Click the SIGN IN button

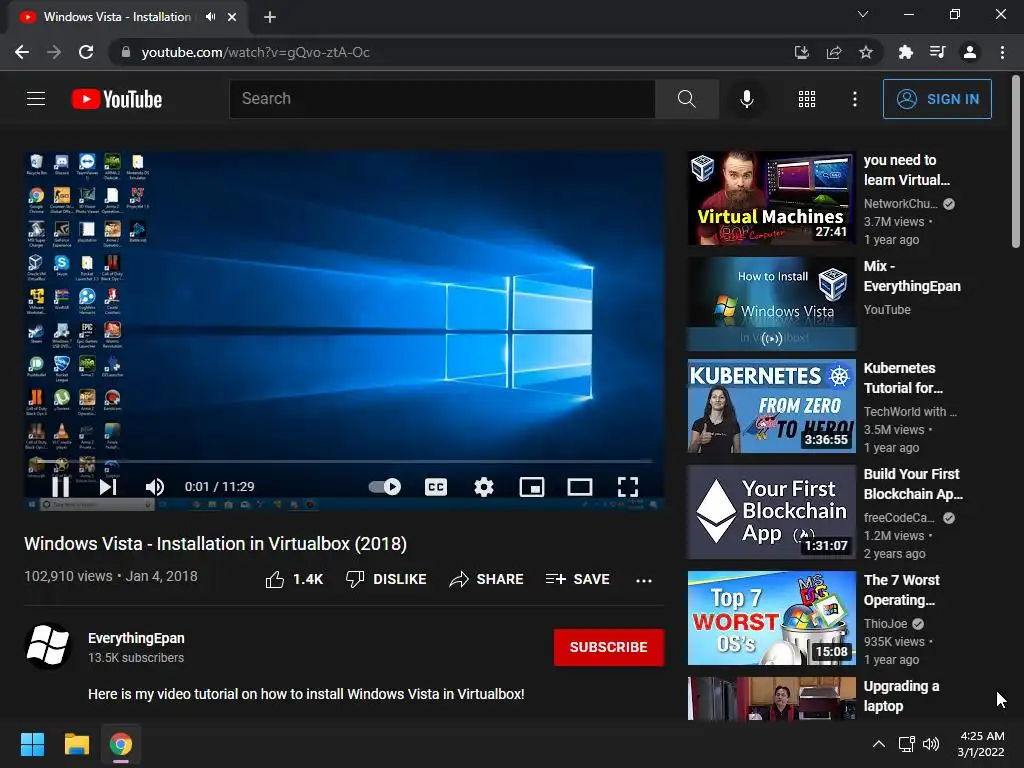(x=937, y=99)
